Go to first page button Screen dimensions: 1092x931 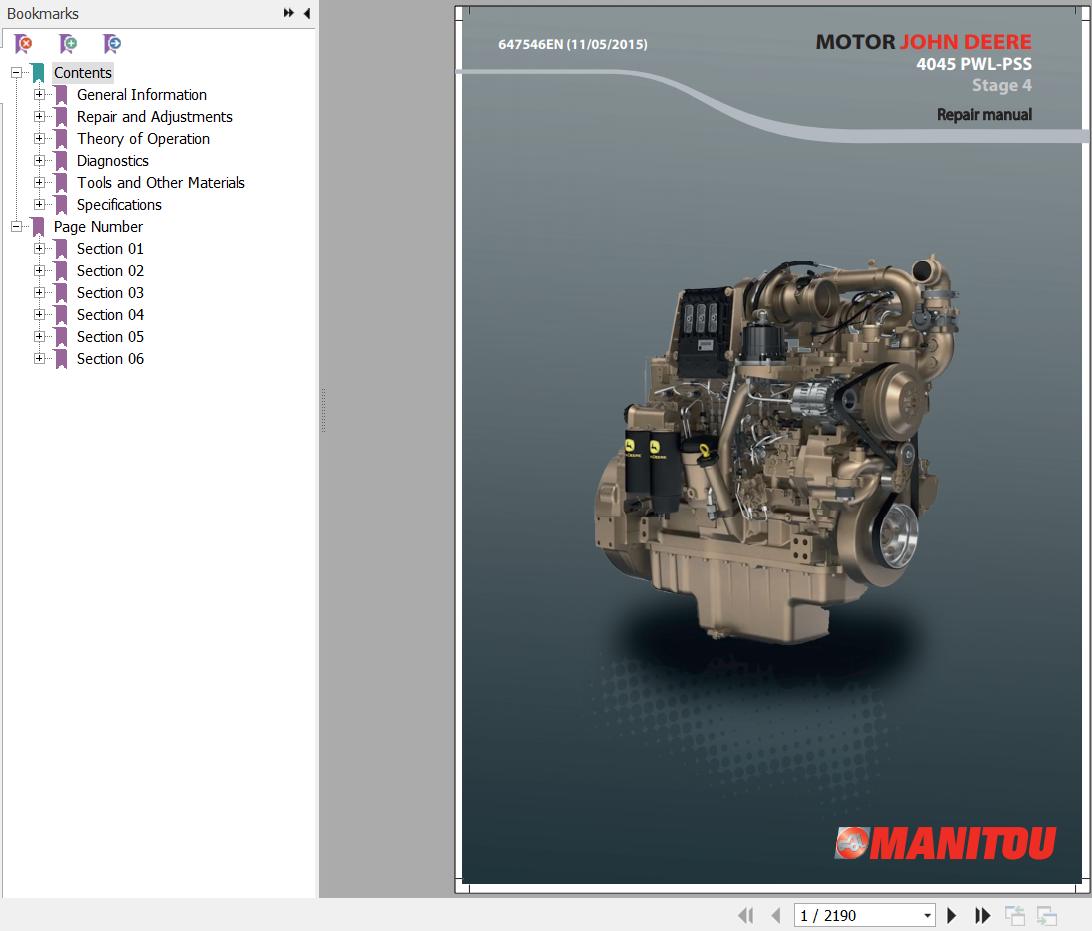(746, 915)
